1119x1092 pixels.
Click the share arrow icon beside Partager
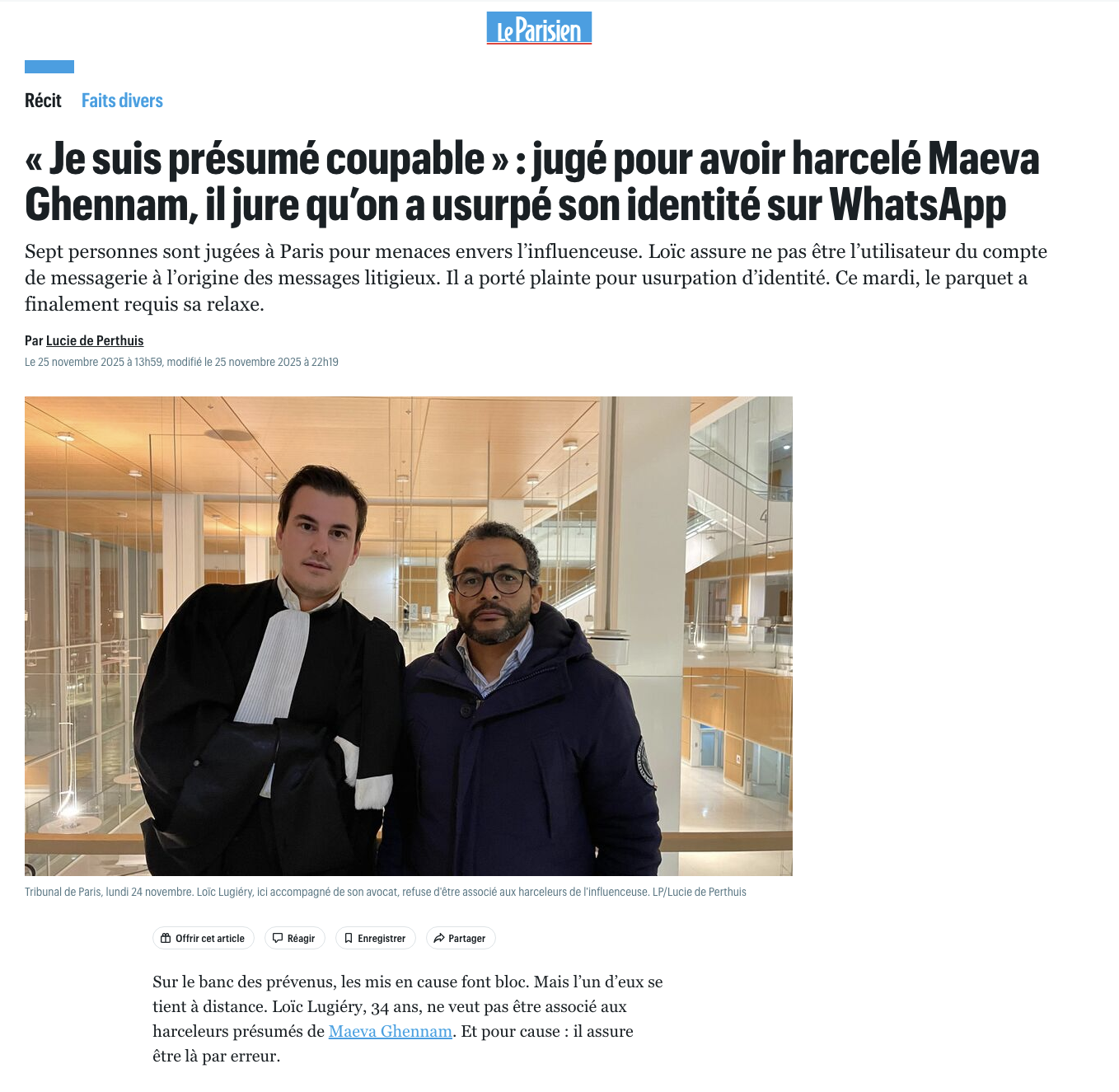(x=439, y=938)
